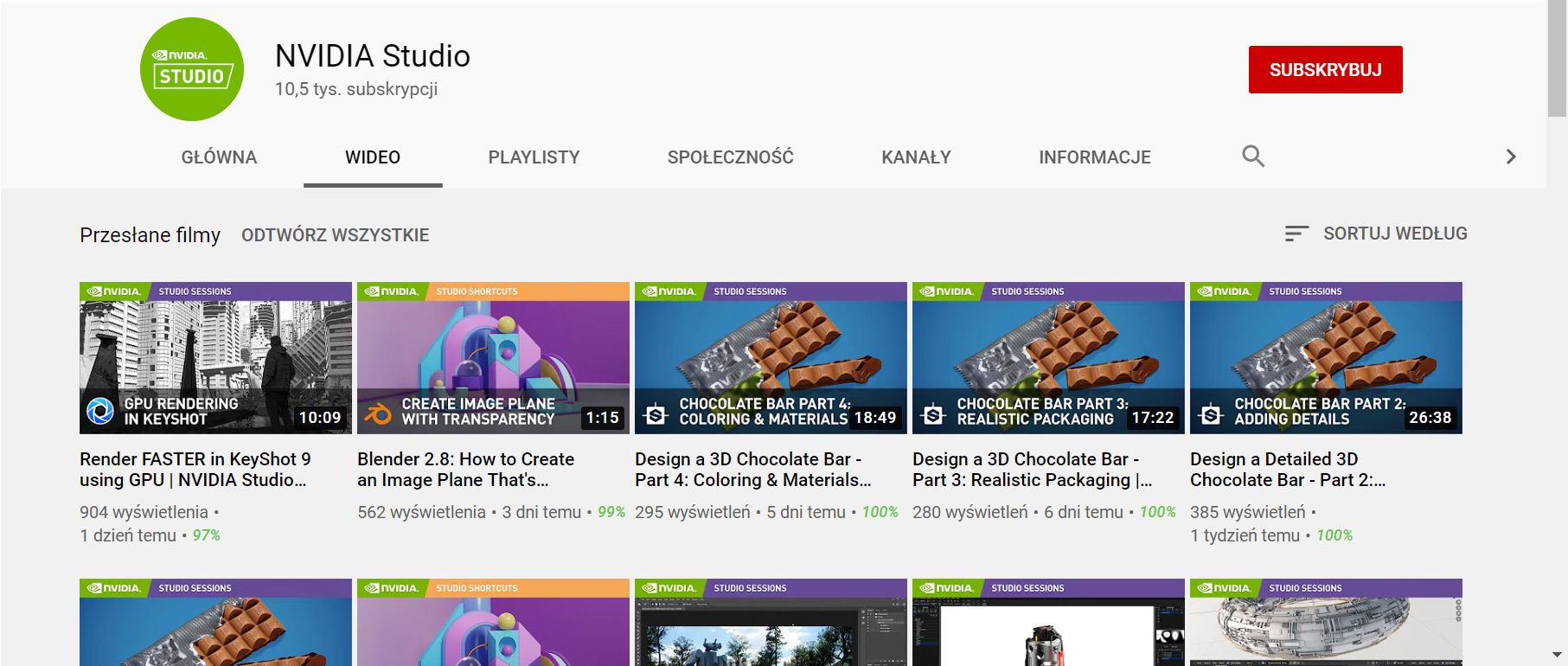Open second-row forest scene Photoshop thumbnail
1568x666 pixels.
771,622
